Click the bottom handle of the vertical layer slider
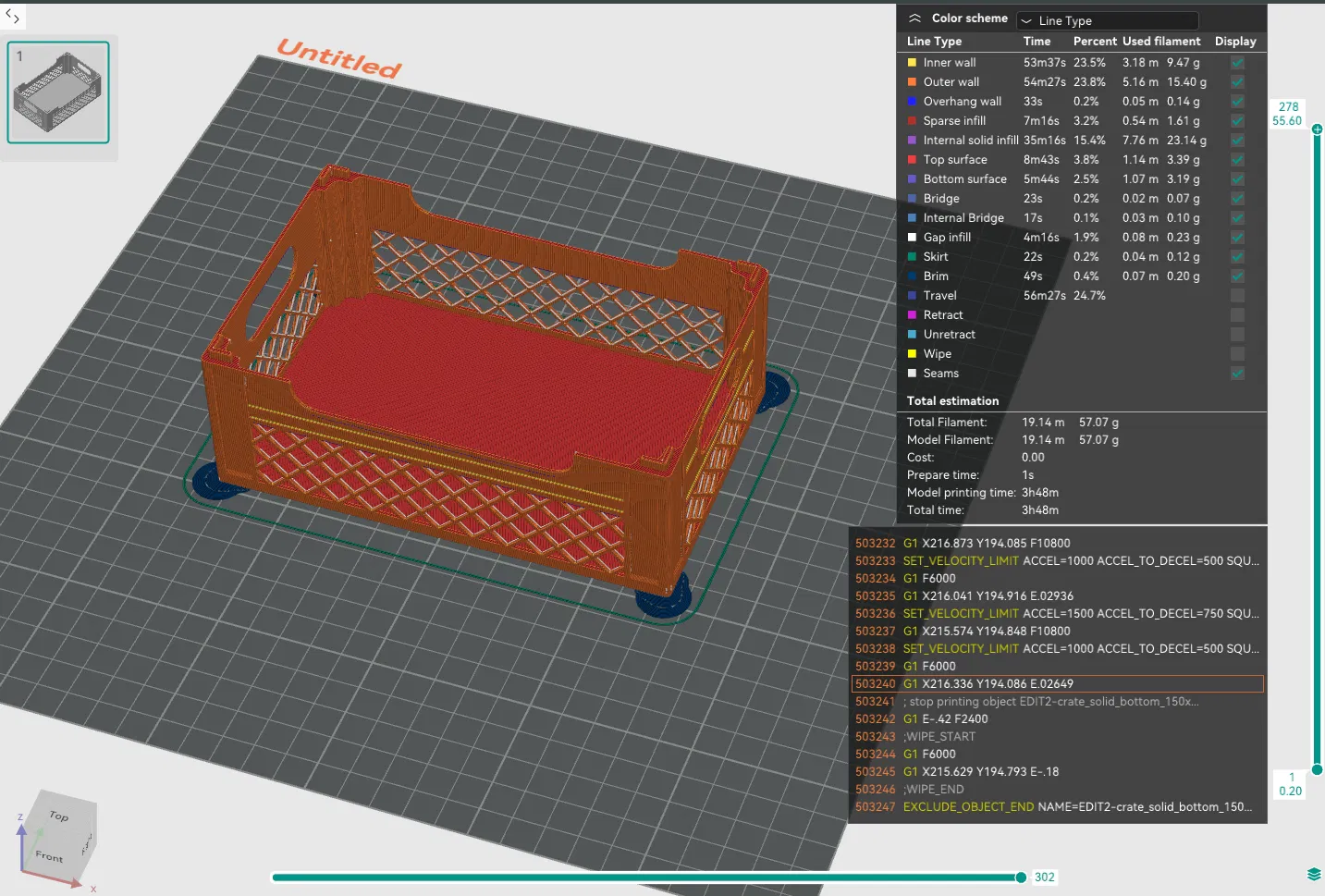 click(x=1317, y=769)
